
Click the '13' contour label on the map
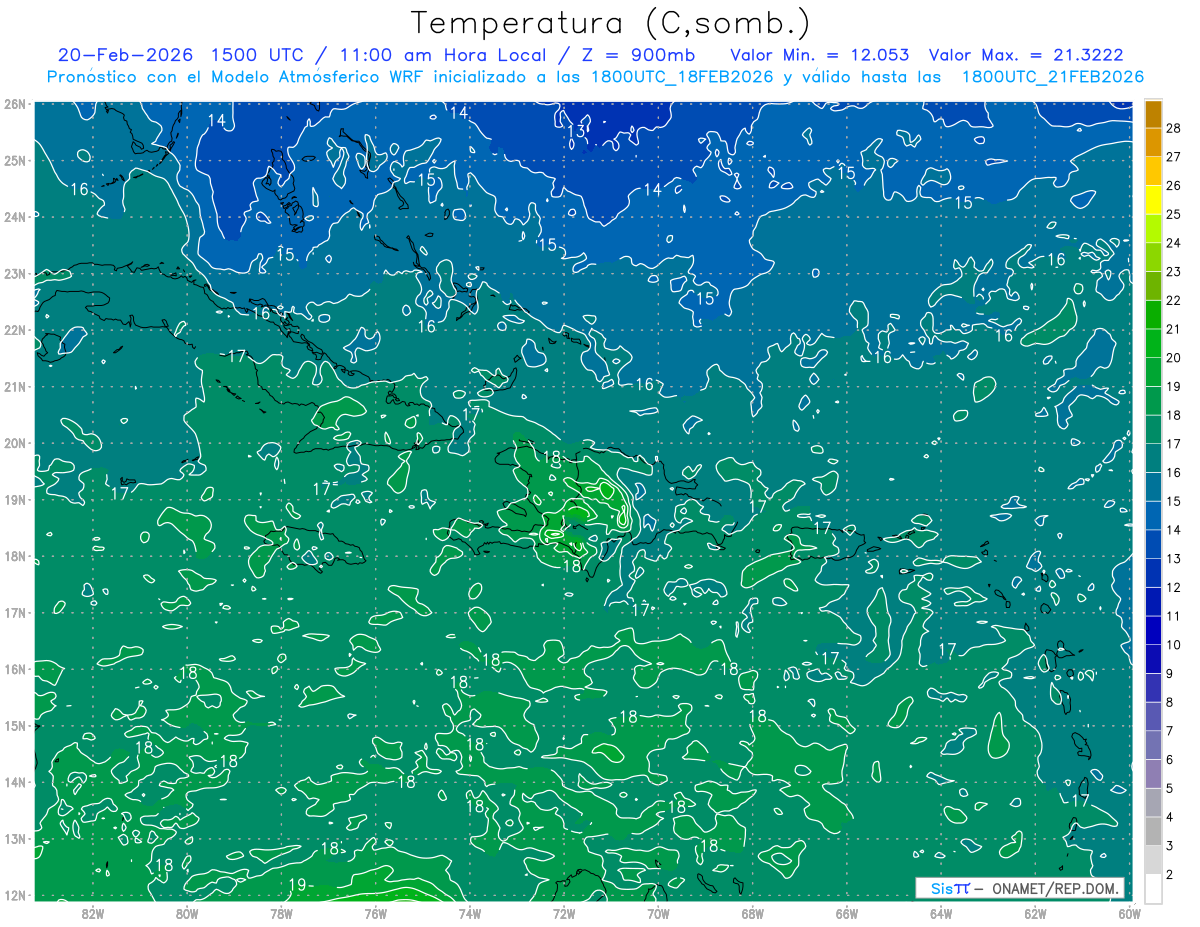pyautogui.click(x=576, y=132)
